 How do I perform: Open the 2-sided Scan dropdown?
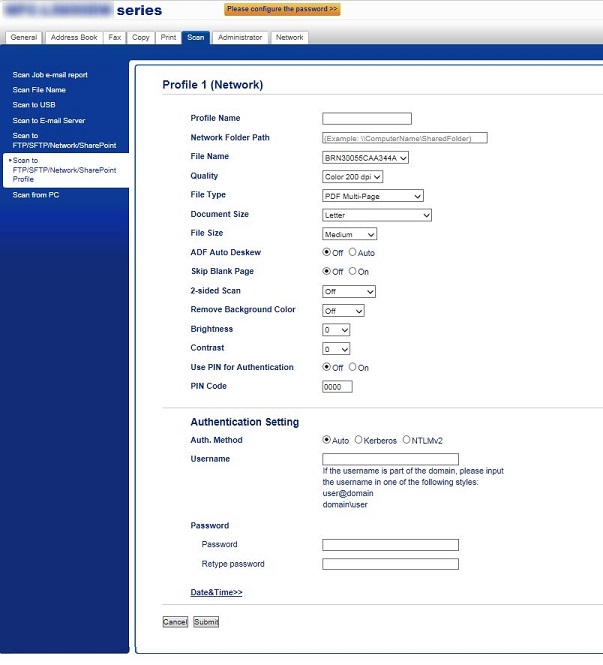click(348, 291)
